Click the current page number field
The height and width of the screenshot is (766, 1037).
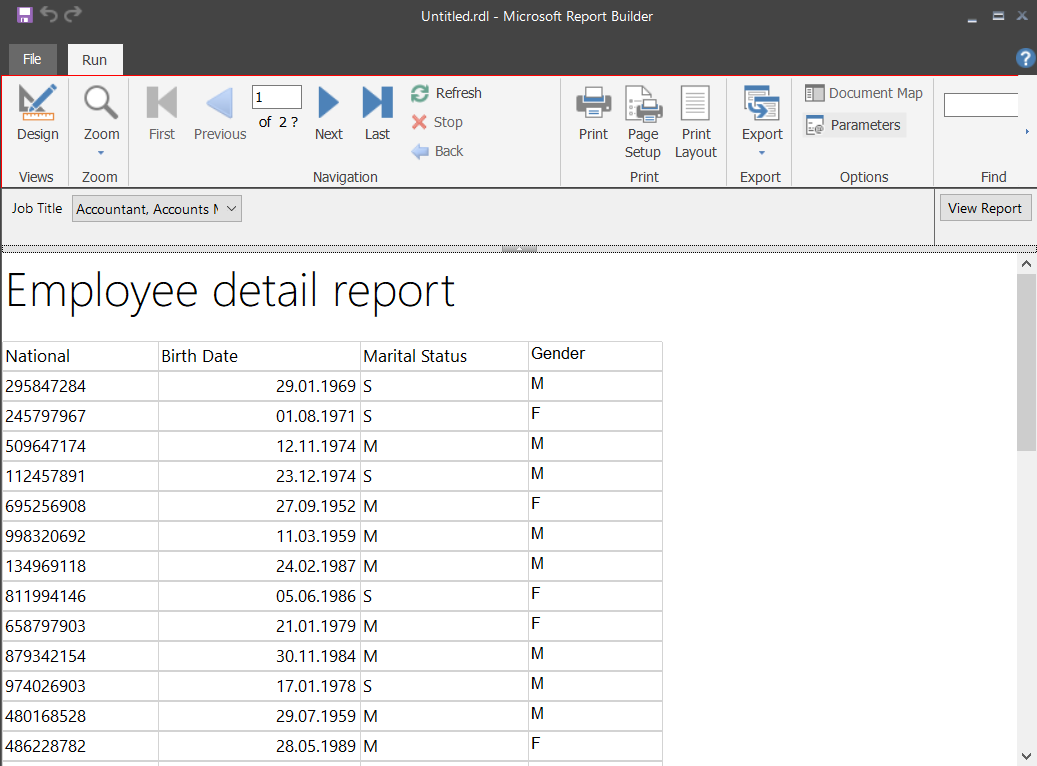[276, 97]
